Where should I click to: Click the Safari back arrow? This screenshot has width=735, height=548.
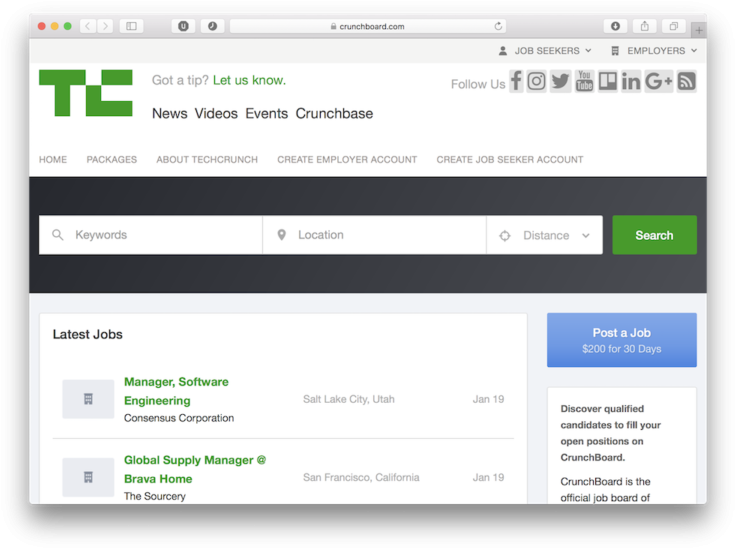(88, 26)
